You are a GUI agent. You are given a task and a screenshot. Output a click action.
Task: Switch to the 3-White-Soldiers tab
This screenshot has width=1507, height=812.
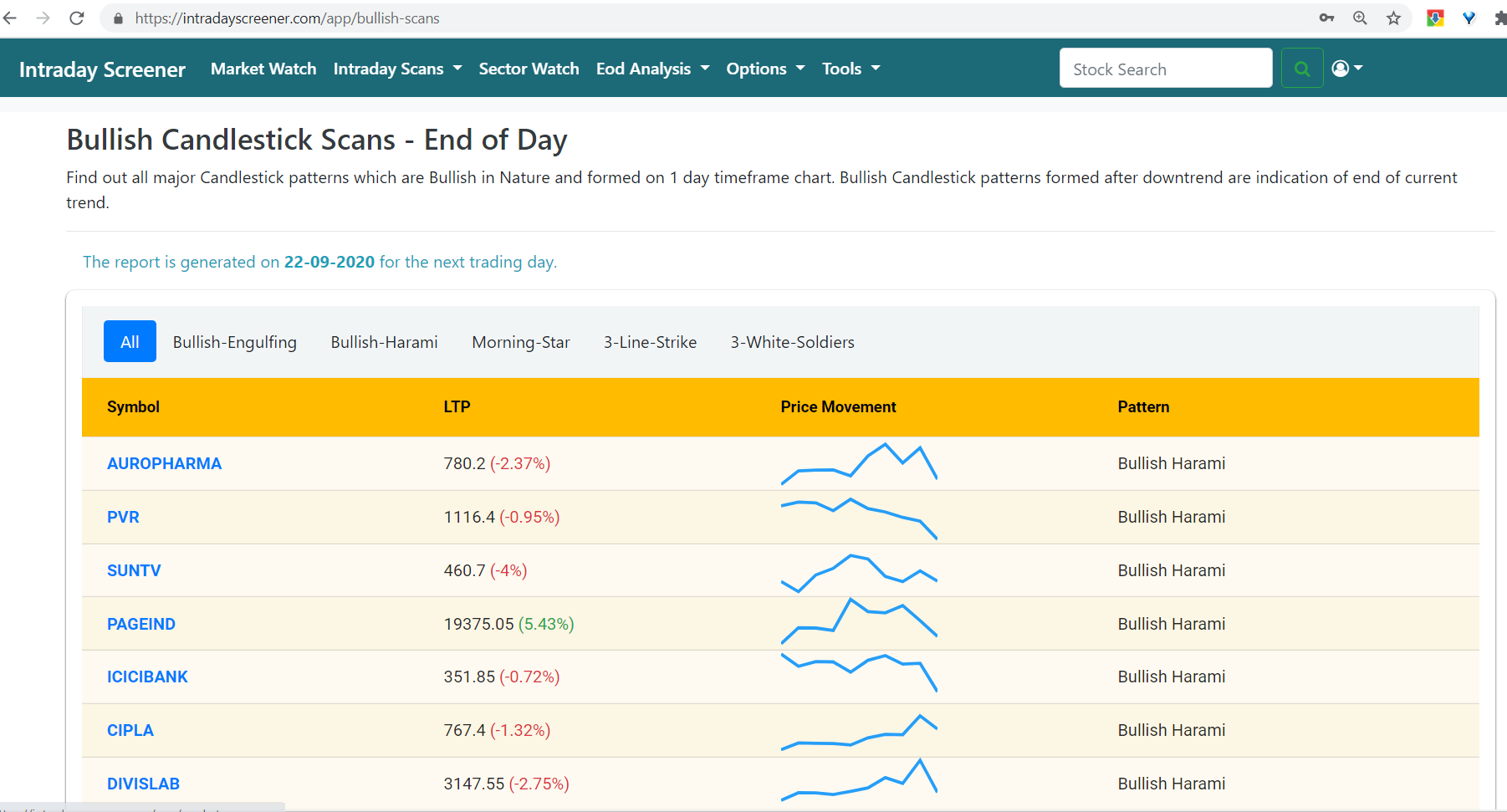point(792,342)
